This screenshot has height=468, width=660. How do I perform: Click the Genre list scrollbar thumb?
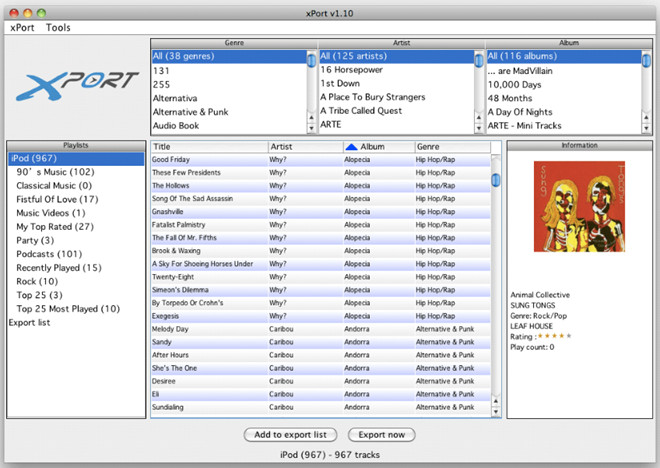pyautogui.click(x=311, y=60)
